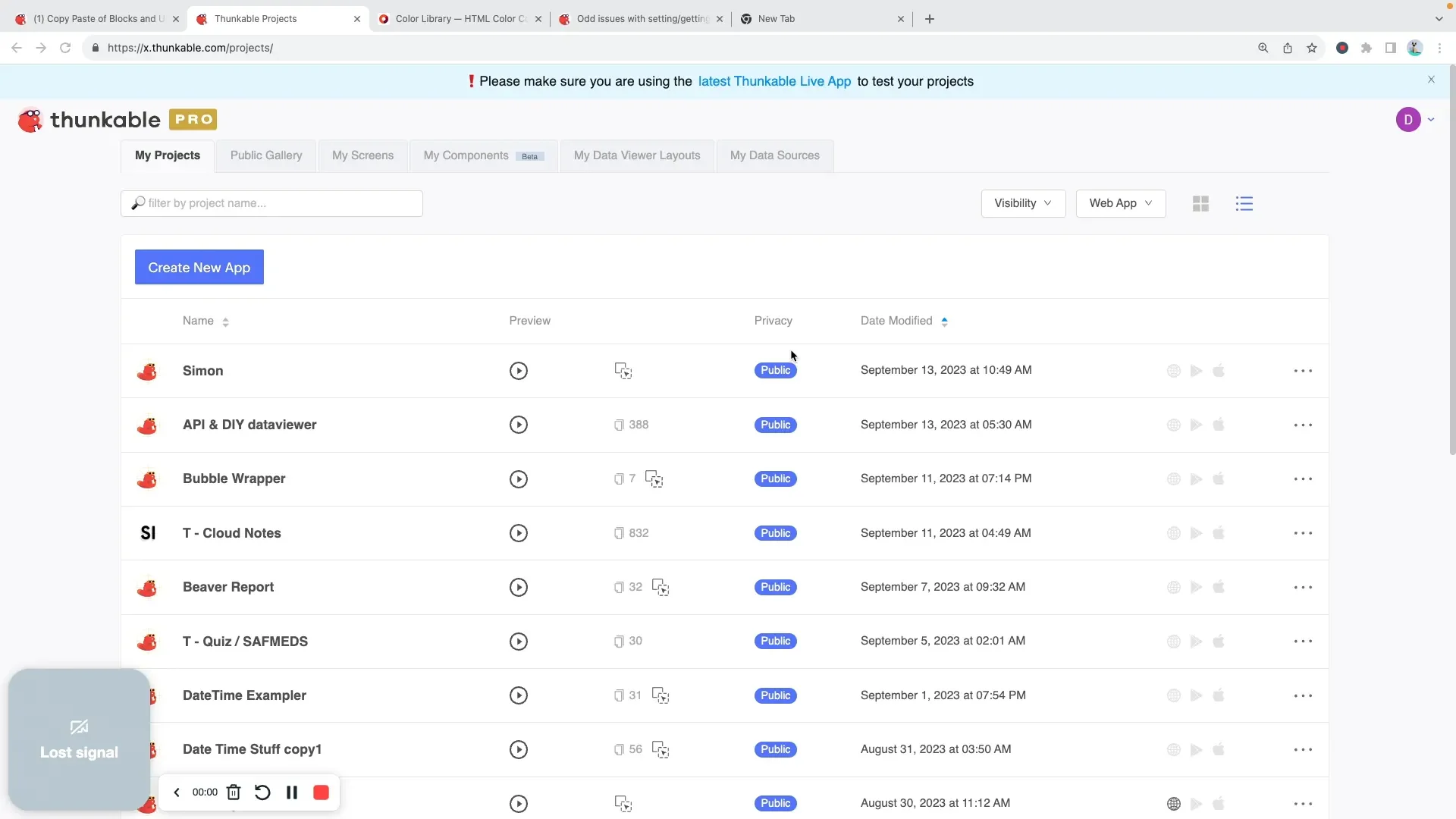Click the remix icon in Simon row

tap(623, 371)
